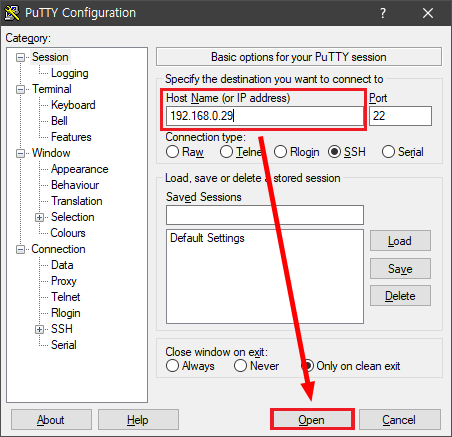Open the Serial category in tree

coord(64,345)
